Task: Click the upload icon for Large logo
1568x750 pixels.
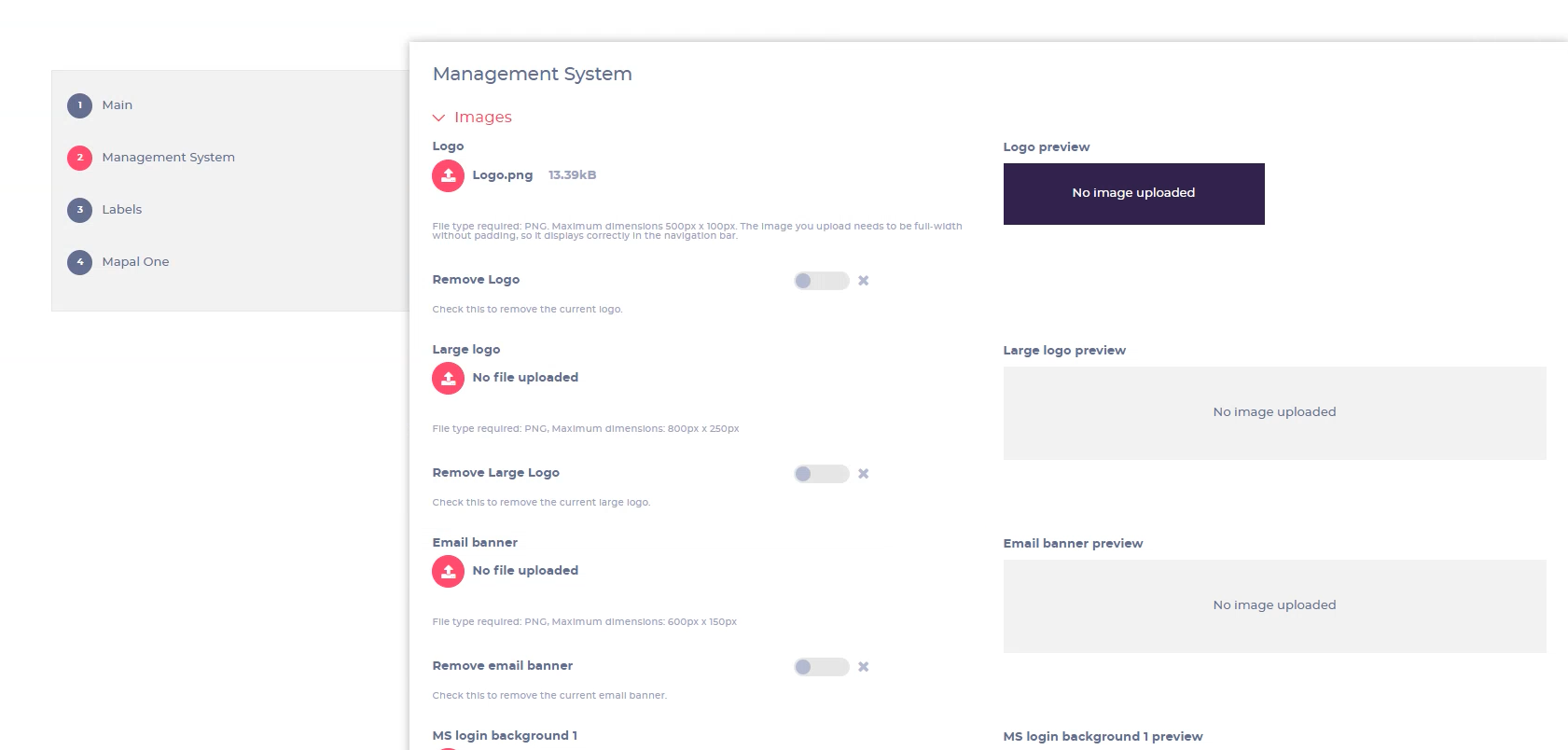Action: coord(448,378)
